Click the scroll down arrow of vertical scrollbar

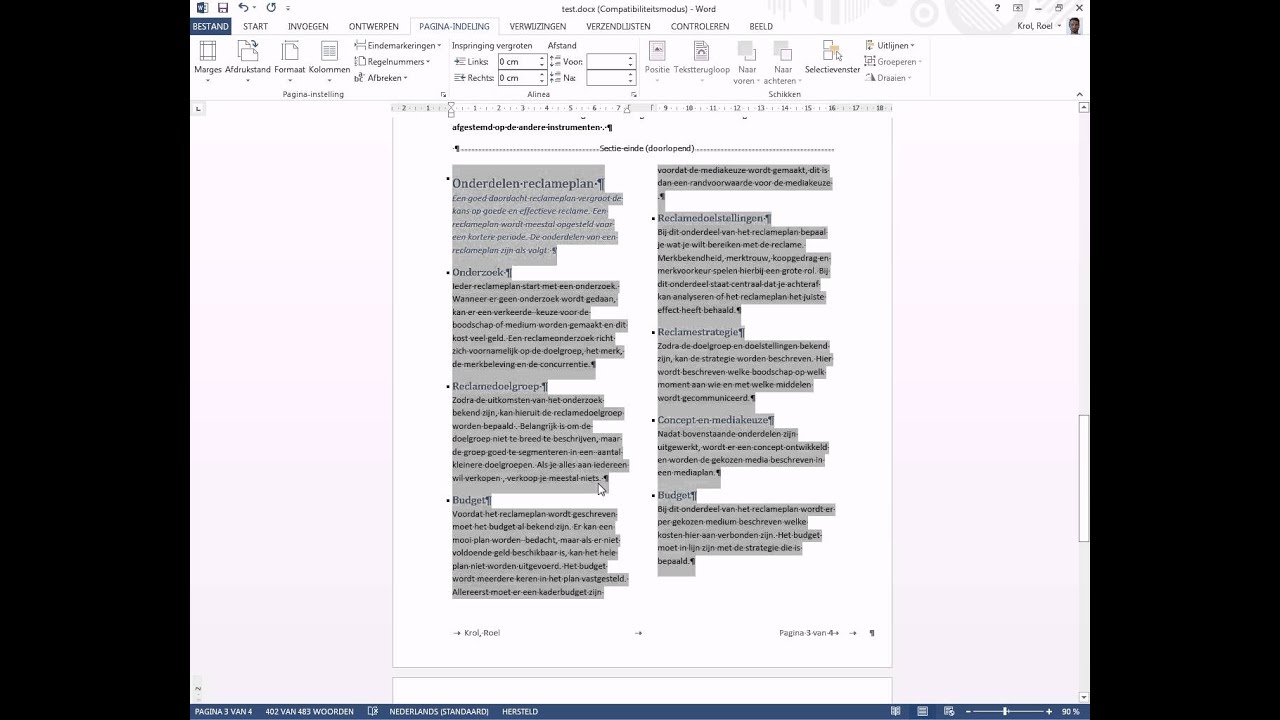point(1084,697)
